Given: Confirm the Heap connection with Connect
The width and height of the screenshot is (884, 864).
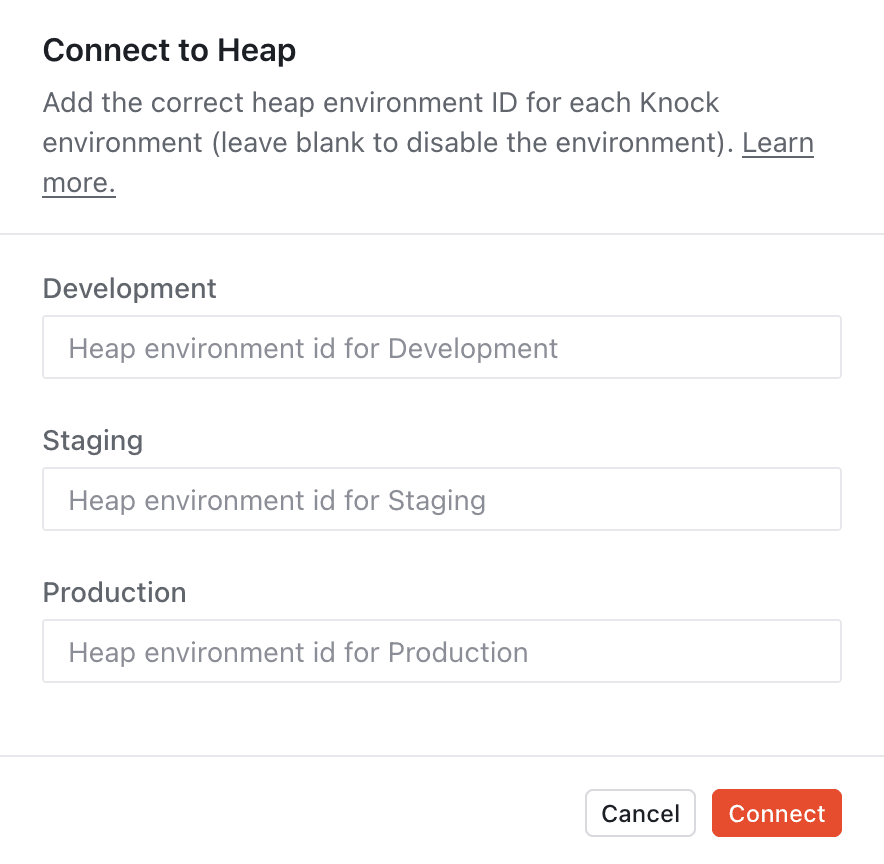Looking at the screenshot, I should (x=776, y=813).
